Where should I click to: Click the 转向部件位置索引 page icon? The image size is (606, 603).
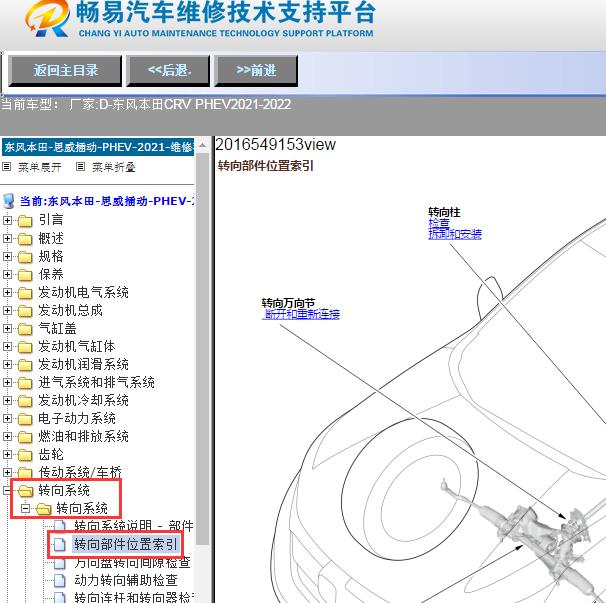60,544
